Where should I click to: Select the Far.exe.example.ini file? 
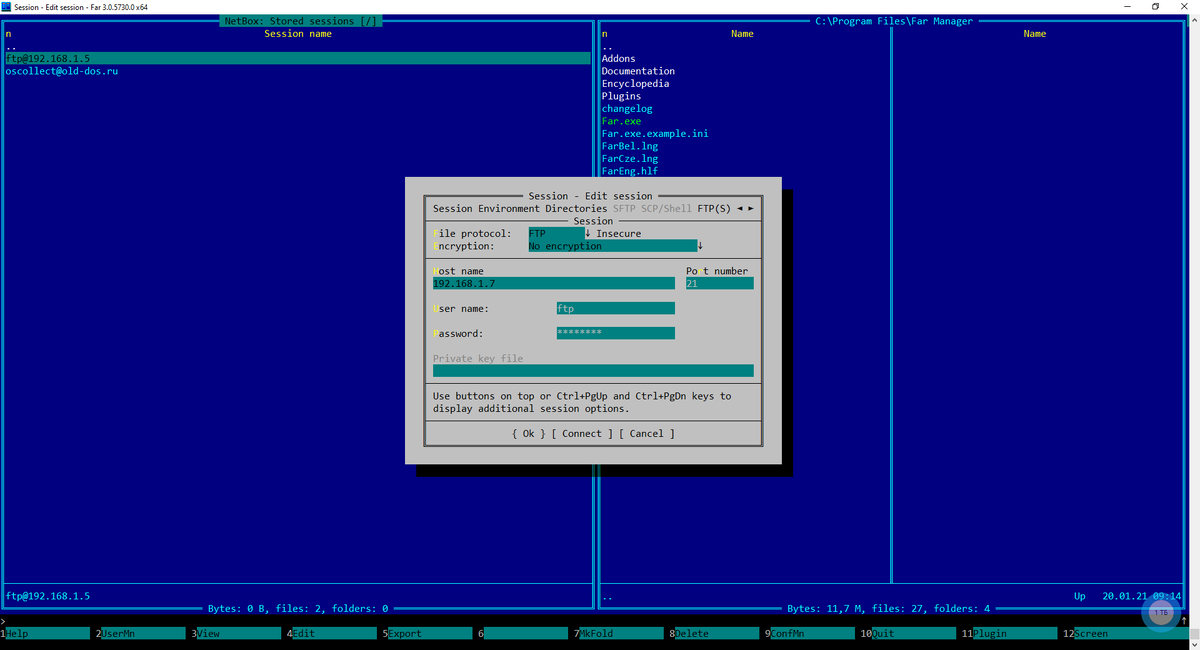pos(655,134)
